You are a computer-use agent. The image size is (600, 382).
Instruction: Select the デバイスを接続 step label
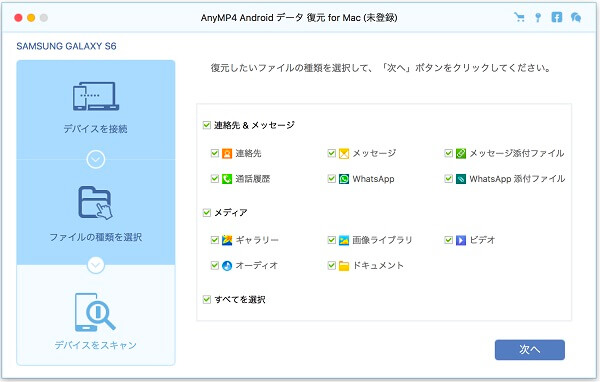95,129
